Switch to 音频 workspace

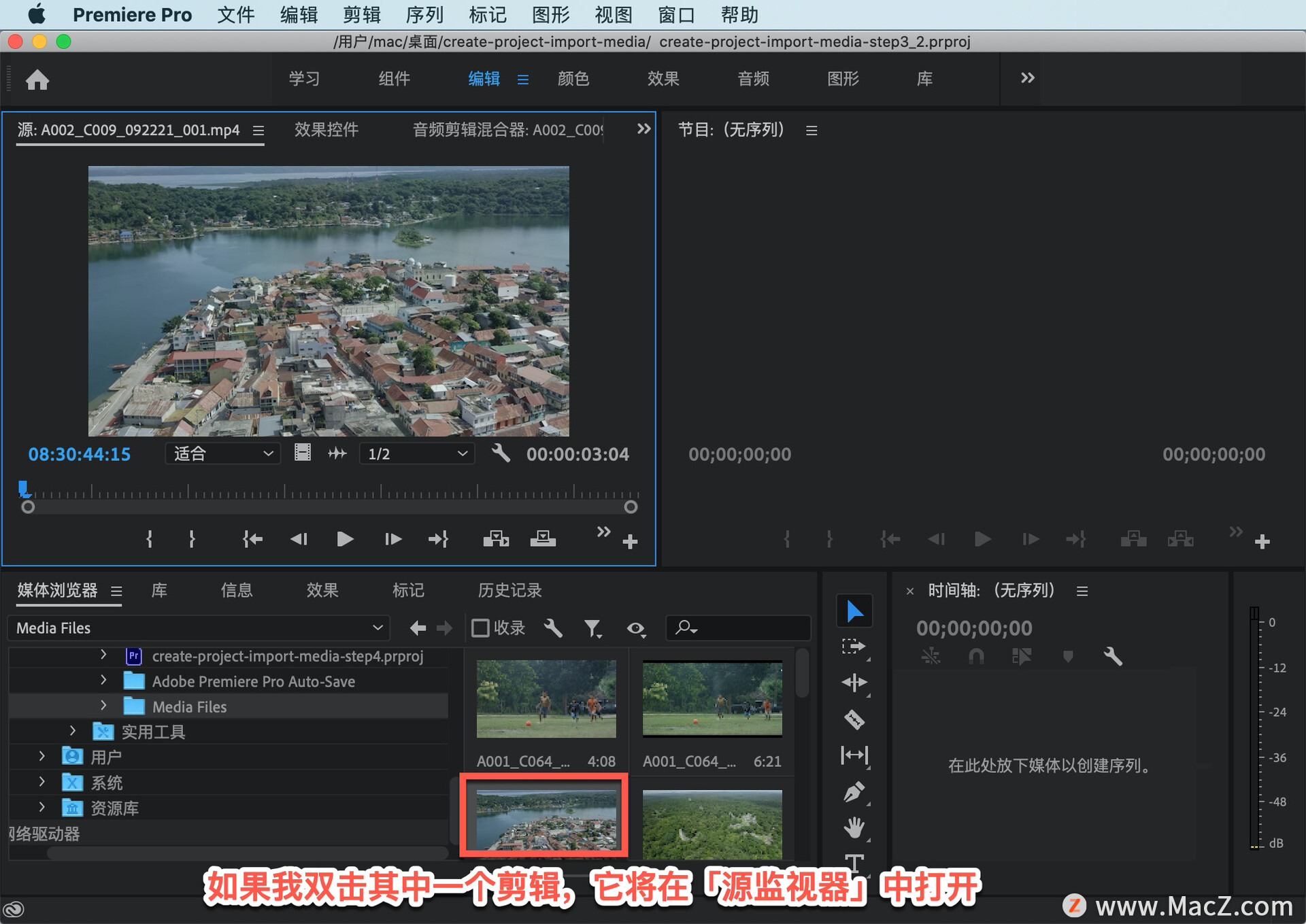tap(754, 79)
